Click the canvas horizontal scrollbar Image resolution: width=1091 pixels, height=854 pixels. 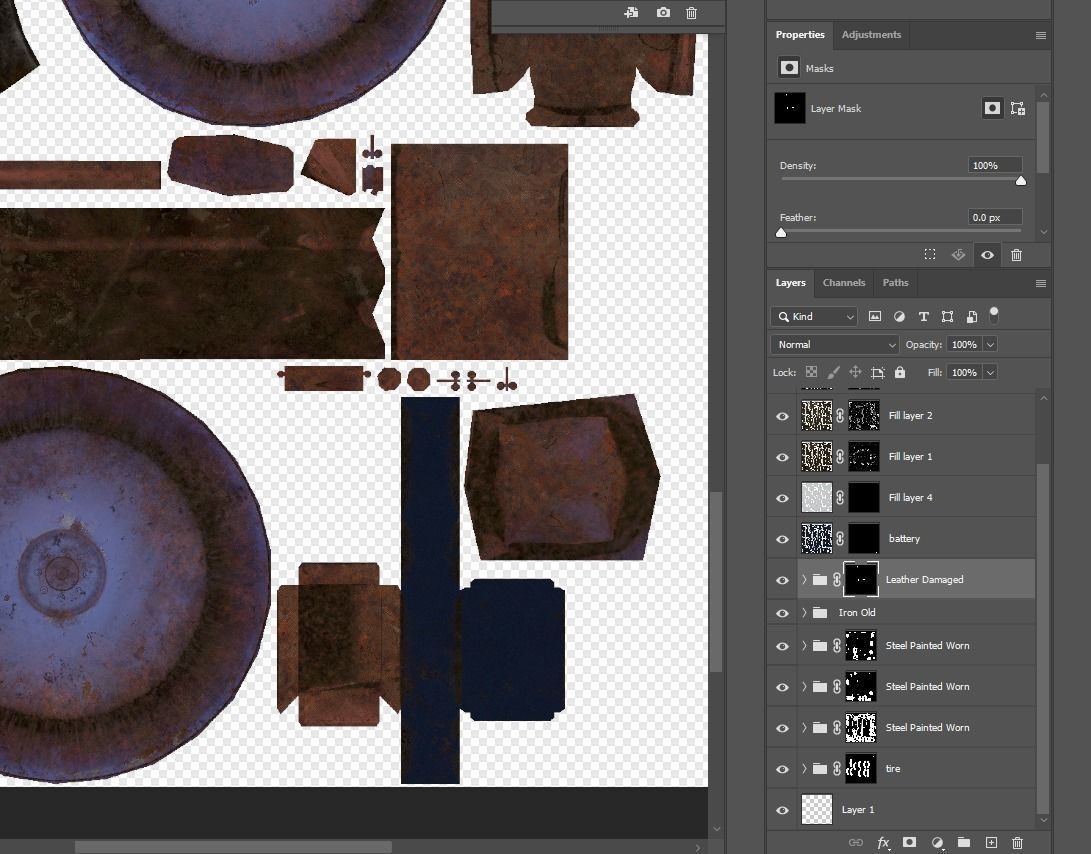233,847
